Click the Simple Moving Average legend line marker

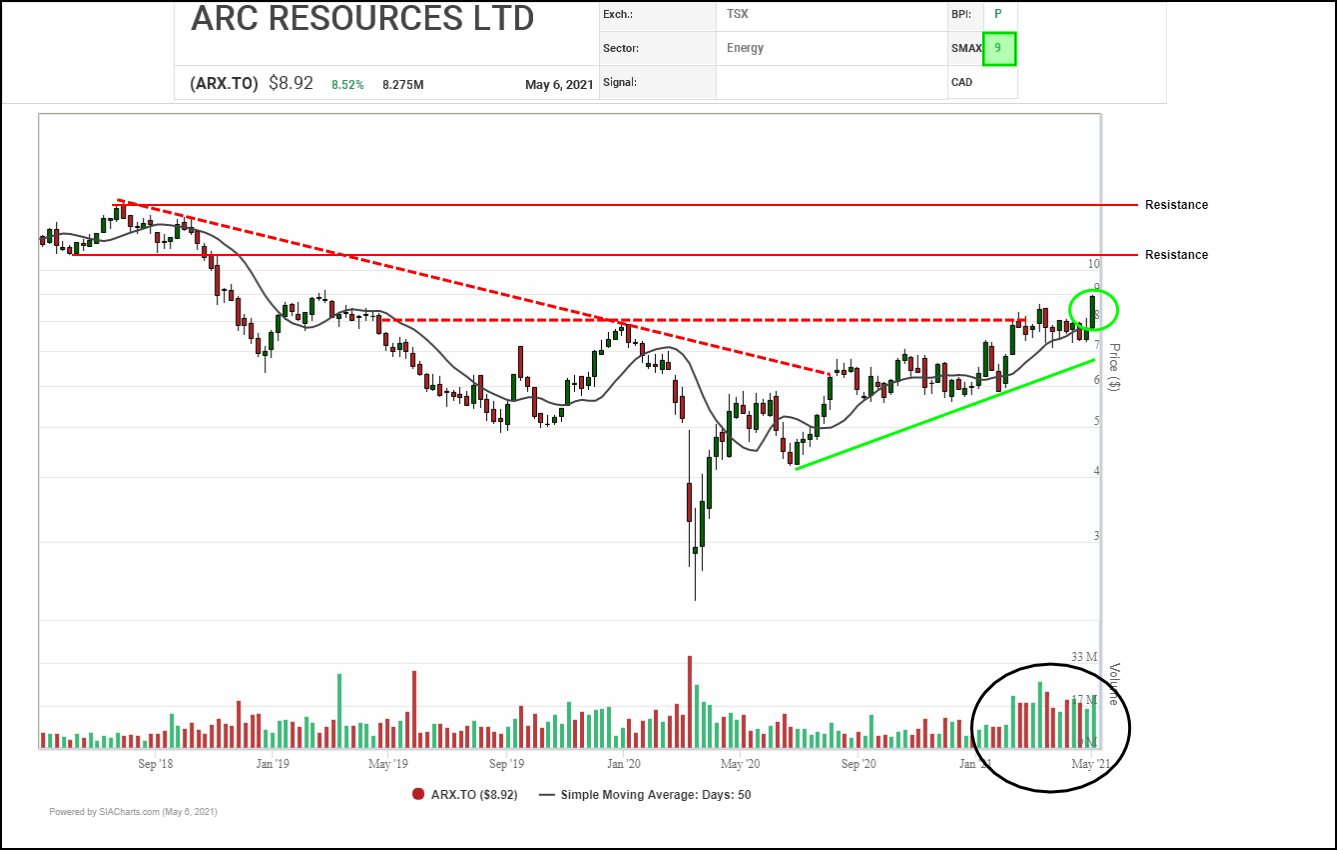point(546,795)
